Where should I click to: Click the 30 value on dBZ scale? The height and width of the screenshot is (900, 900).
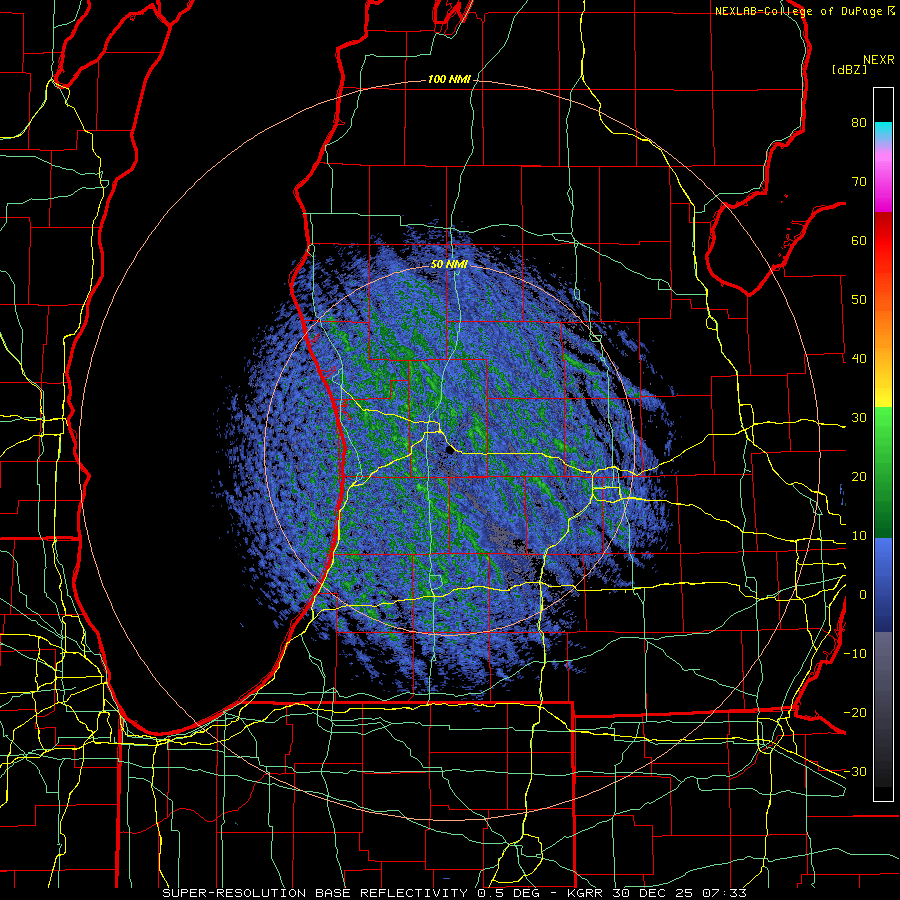[859, 418]
